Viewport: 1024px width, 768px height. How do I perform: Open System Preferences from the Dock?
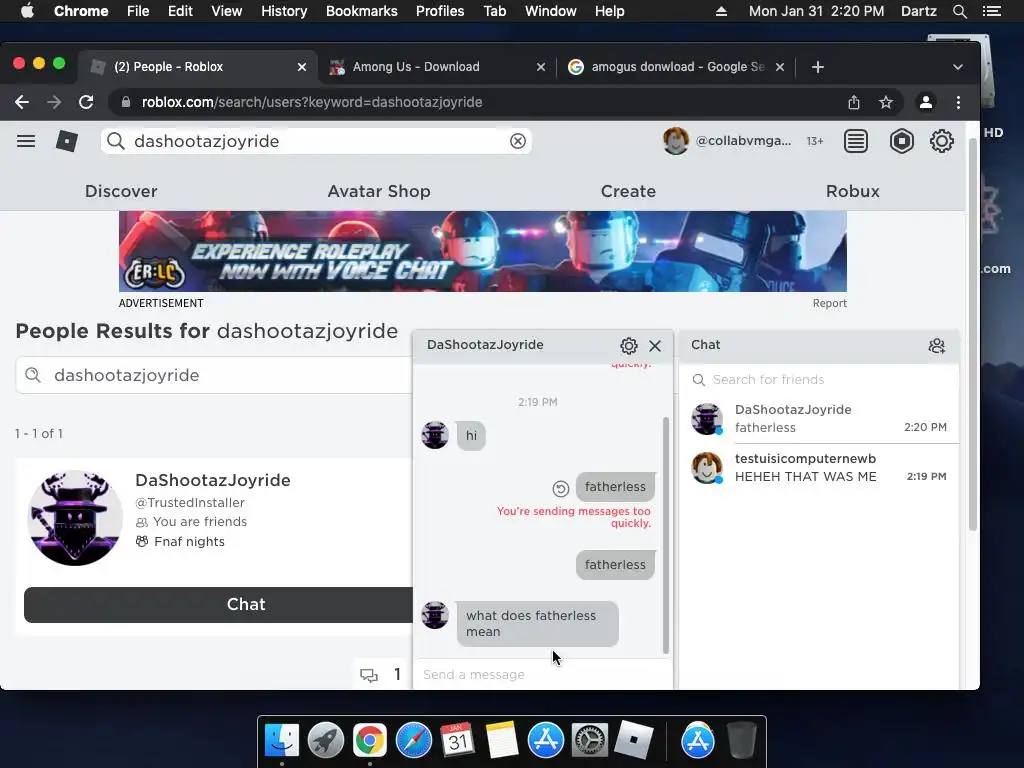click(x=590, y=741)
